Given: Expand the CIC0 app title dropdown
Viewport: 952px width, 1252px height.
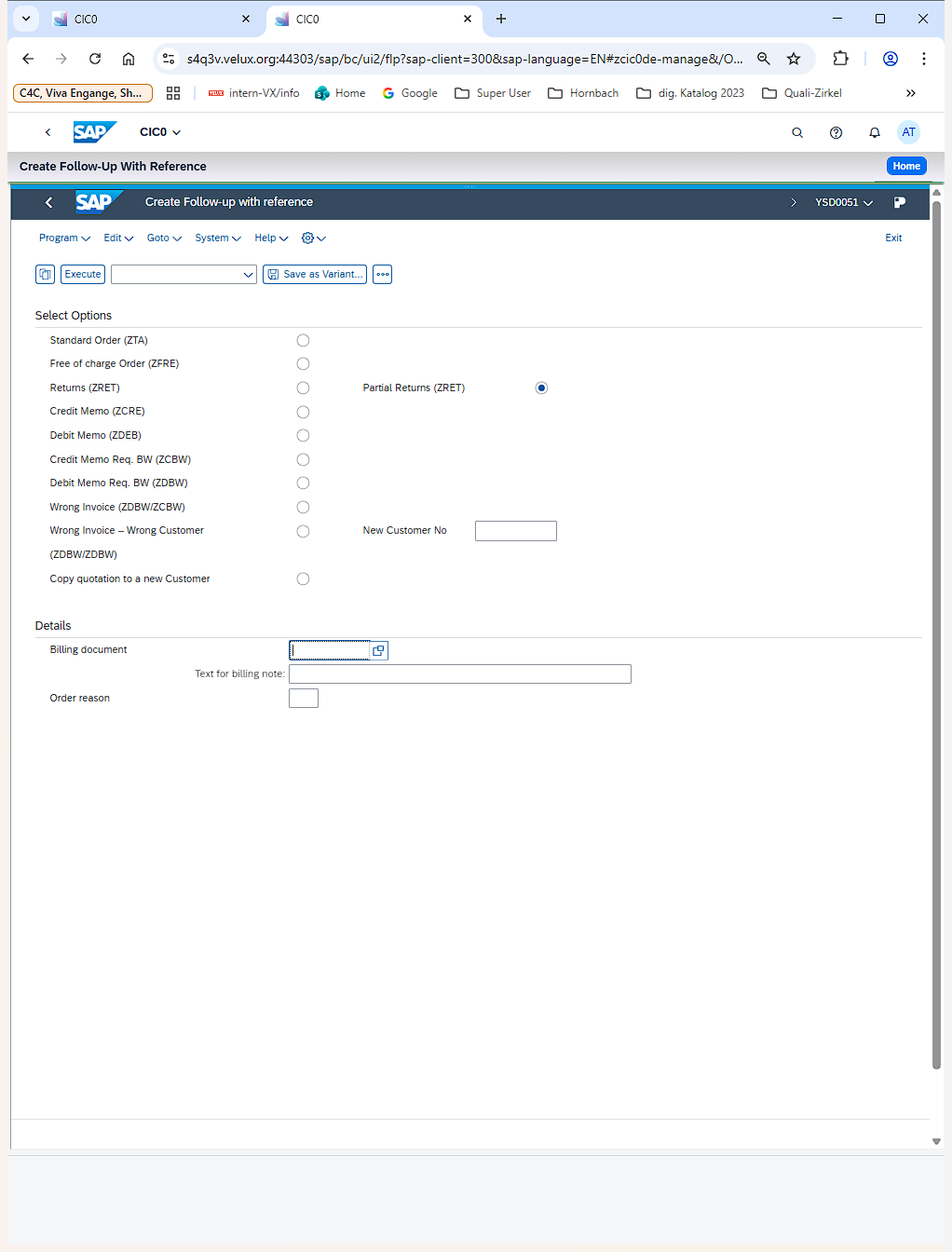Looking at the screenshot, I should pos(160,132).
